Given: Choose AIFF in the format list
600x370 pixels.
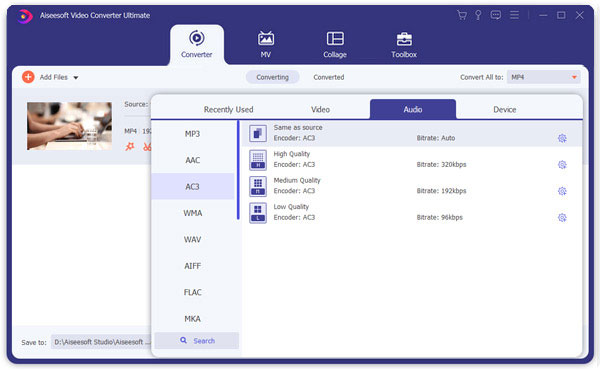Looking at the screenshot, I should pyautogui.click(x=192, y=266).
